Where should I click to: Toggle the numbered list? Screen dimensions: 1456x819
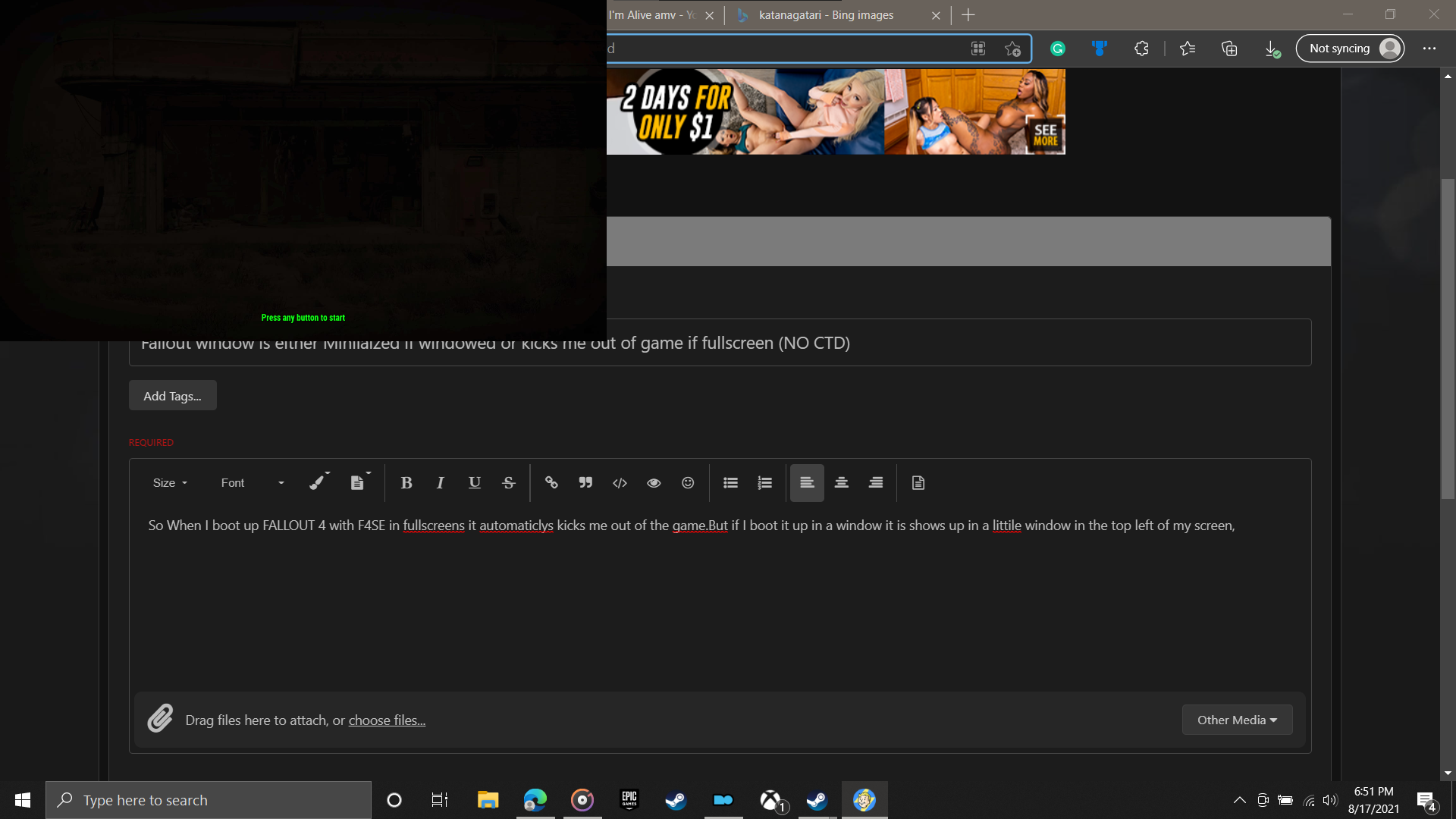click(x=764, y=483)
